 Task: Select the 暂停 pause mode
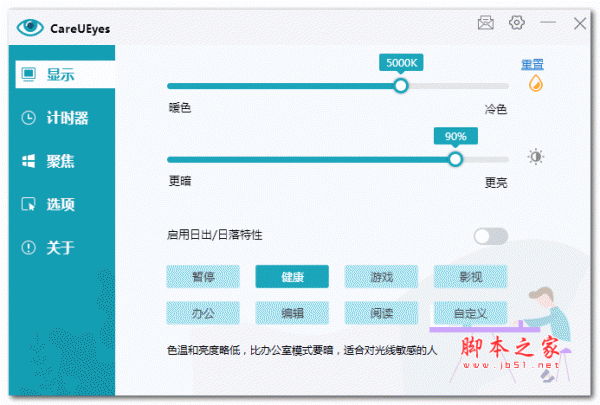coord(203,276)
